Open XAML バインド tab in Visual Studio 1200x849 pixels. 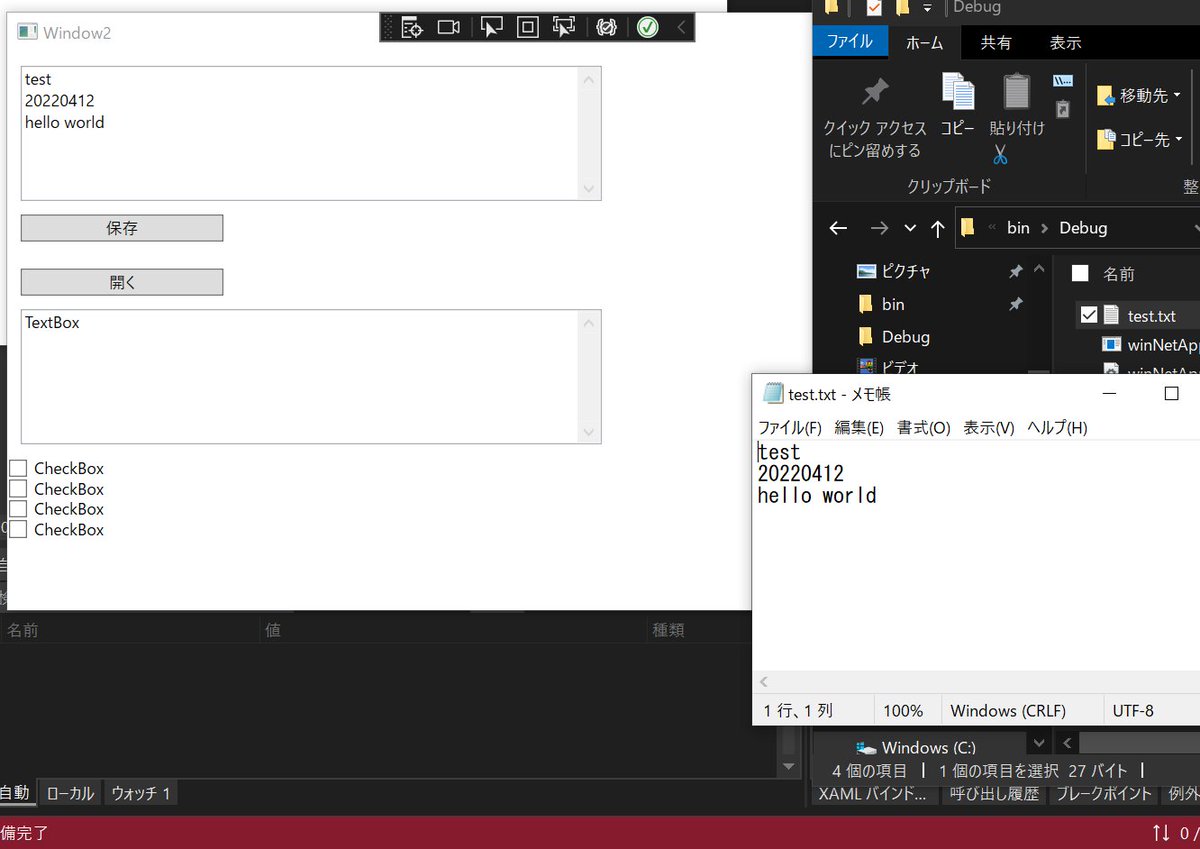click(x=874, y=794)
